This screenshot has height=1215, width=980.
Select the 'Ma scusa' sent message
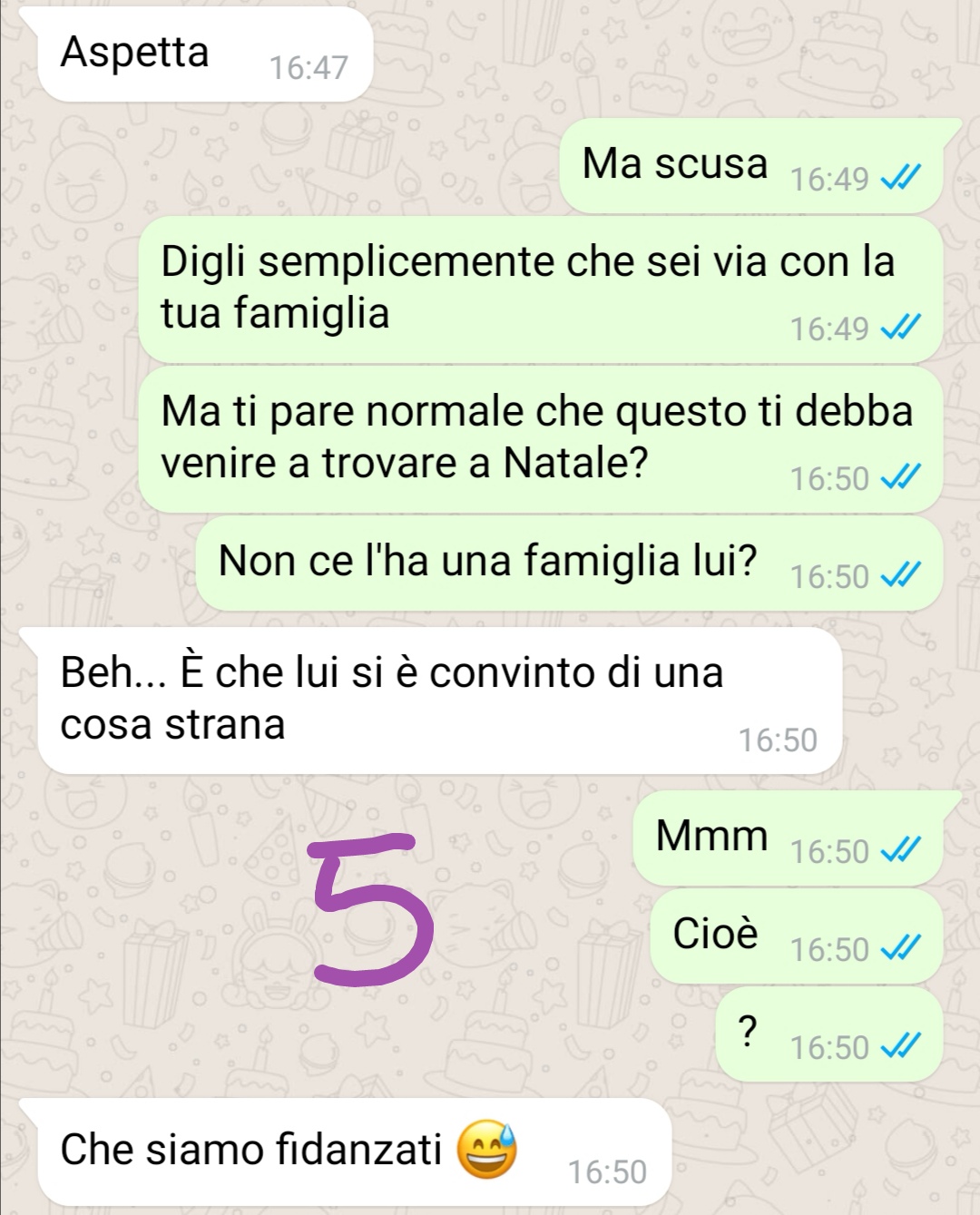coord(751,166)
